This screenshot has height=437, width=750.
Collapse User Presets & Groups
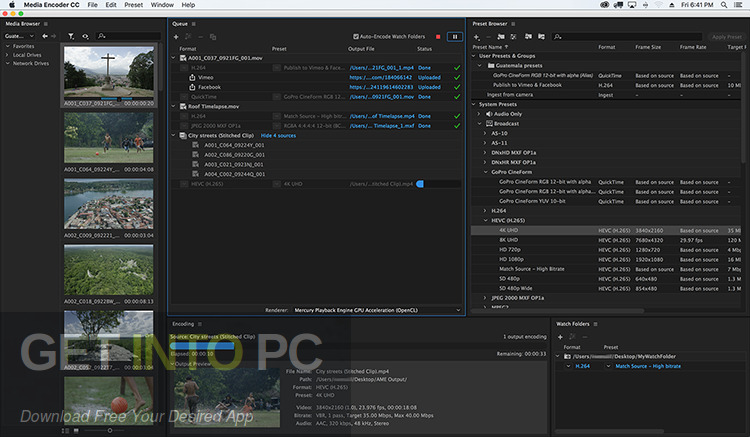(474, 56)
